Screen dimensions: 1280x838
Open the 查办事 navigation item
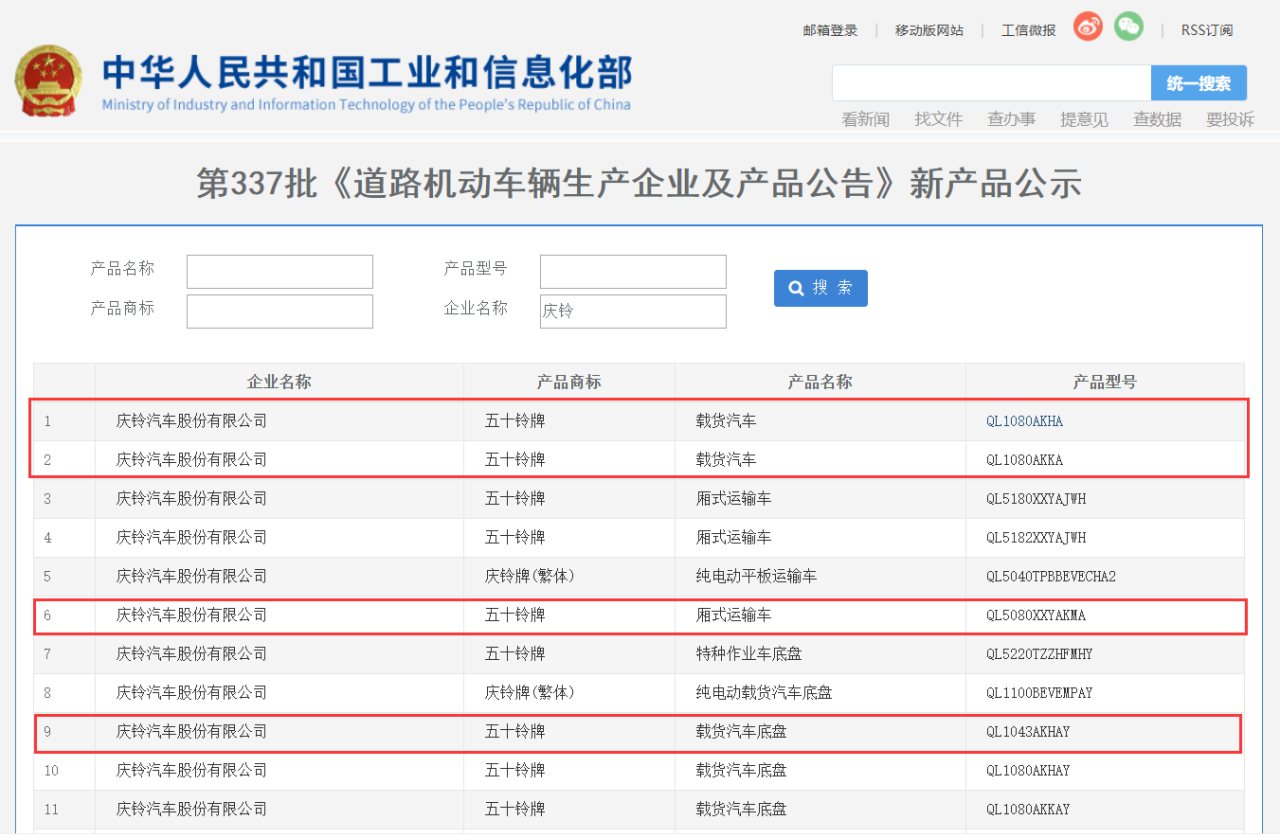pos(1010,118)
